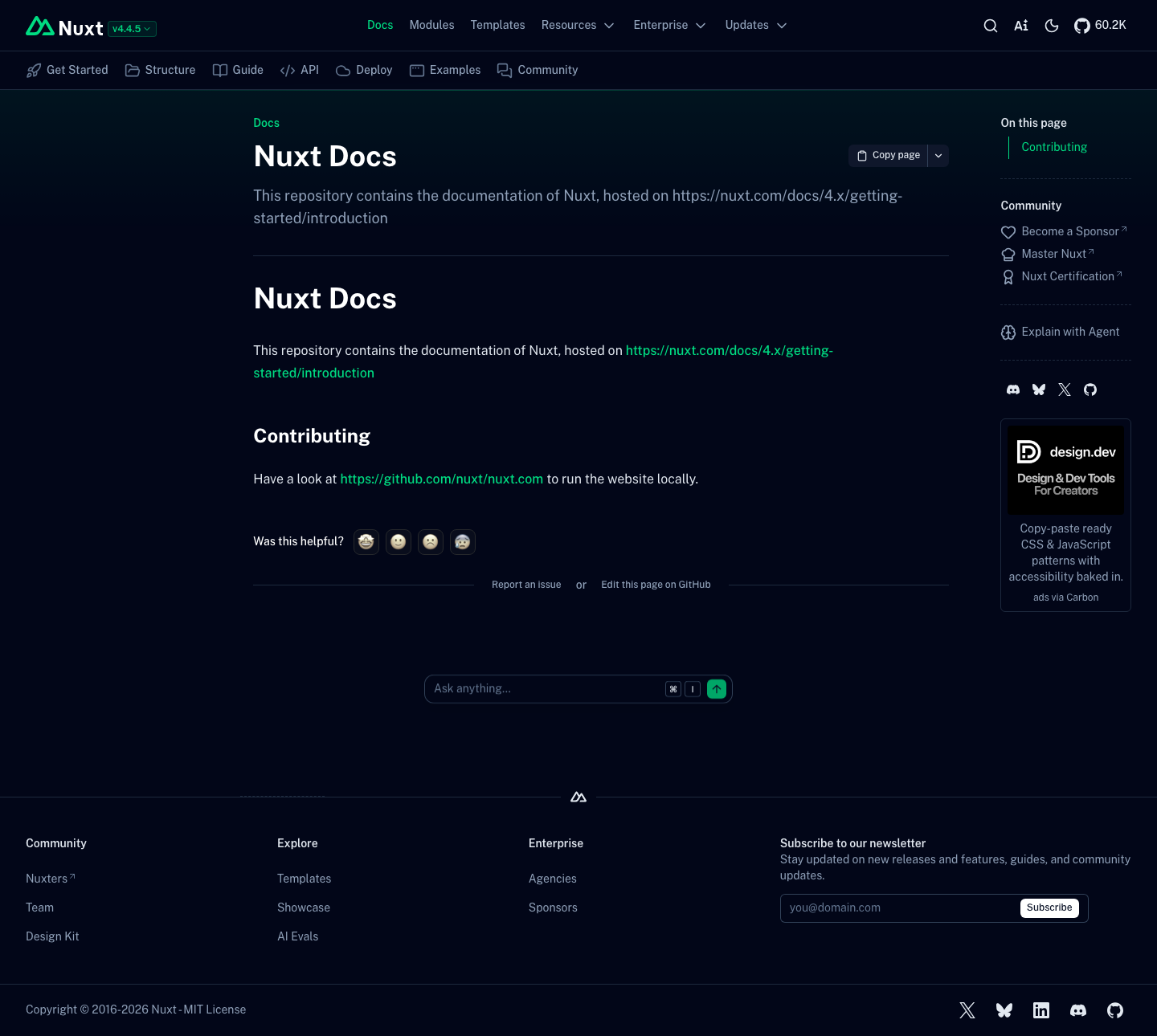
Task: Open footer Templates link under Explore
Action: tap(304, 879)
